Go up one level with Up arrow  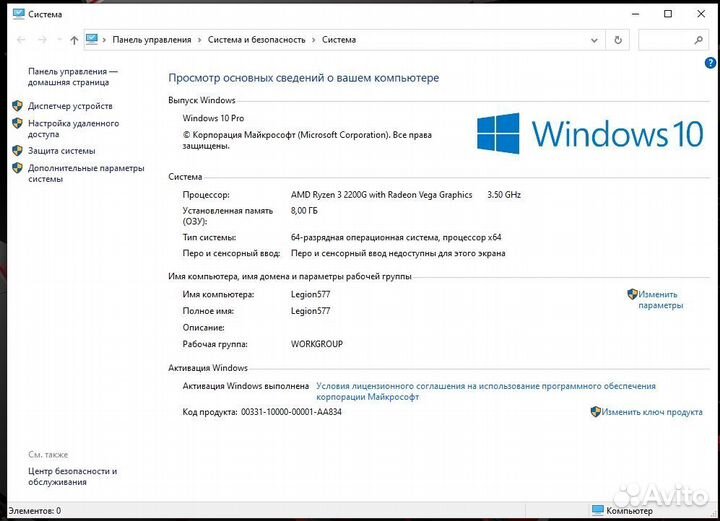point(74,40)
